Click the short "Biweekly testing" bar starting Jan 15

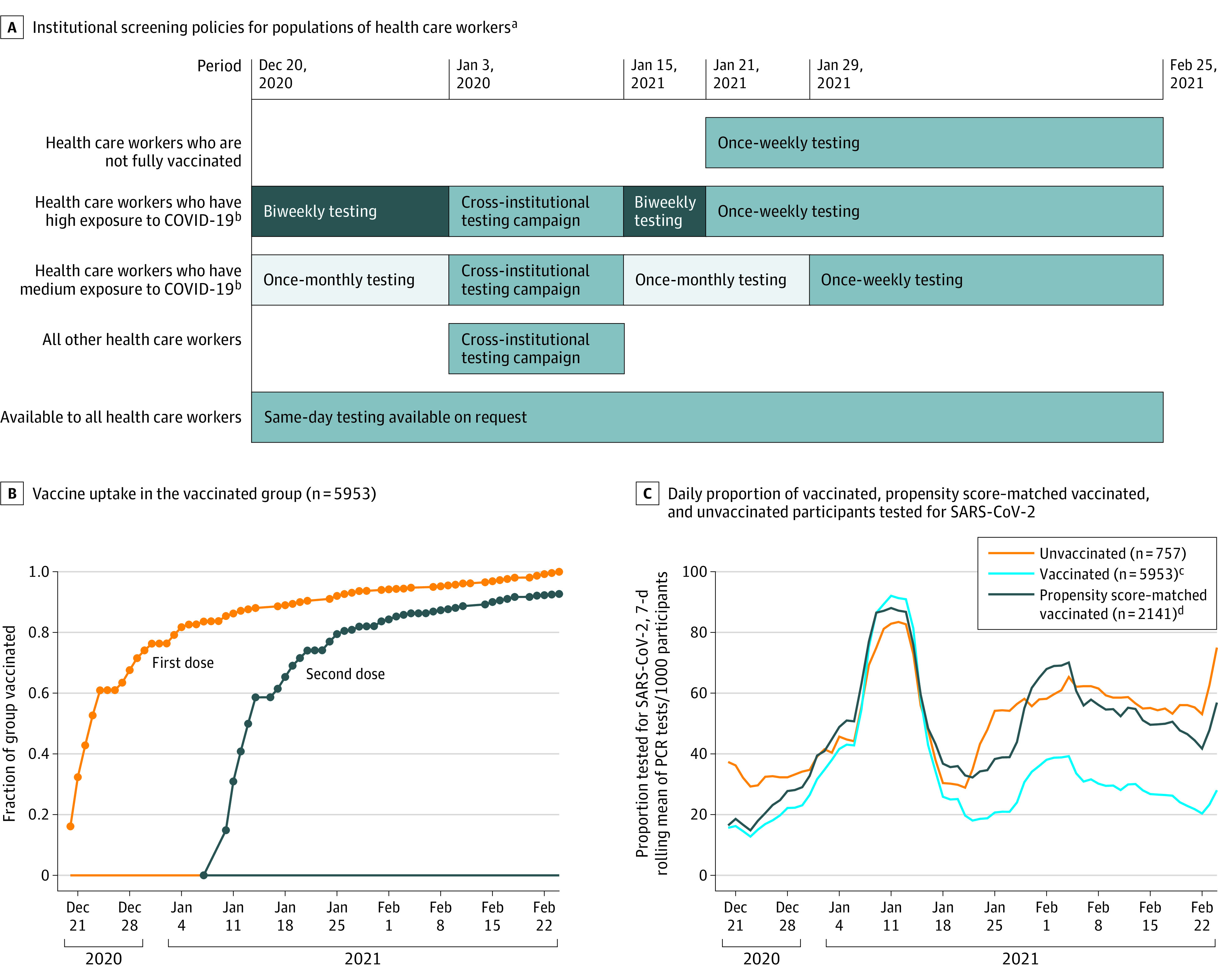pyautogui.click(x=665, y=211)
